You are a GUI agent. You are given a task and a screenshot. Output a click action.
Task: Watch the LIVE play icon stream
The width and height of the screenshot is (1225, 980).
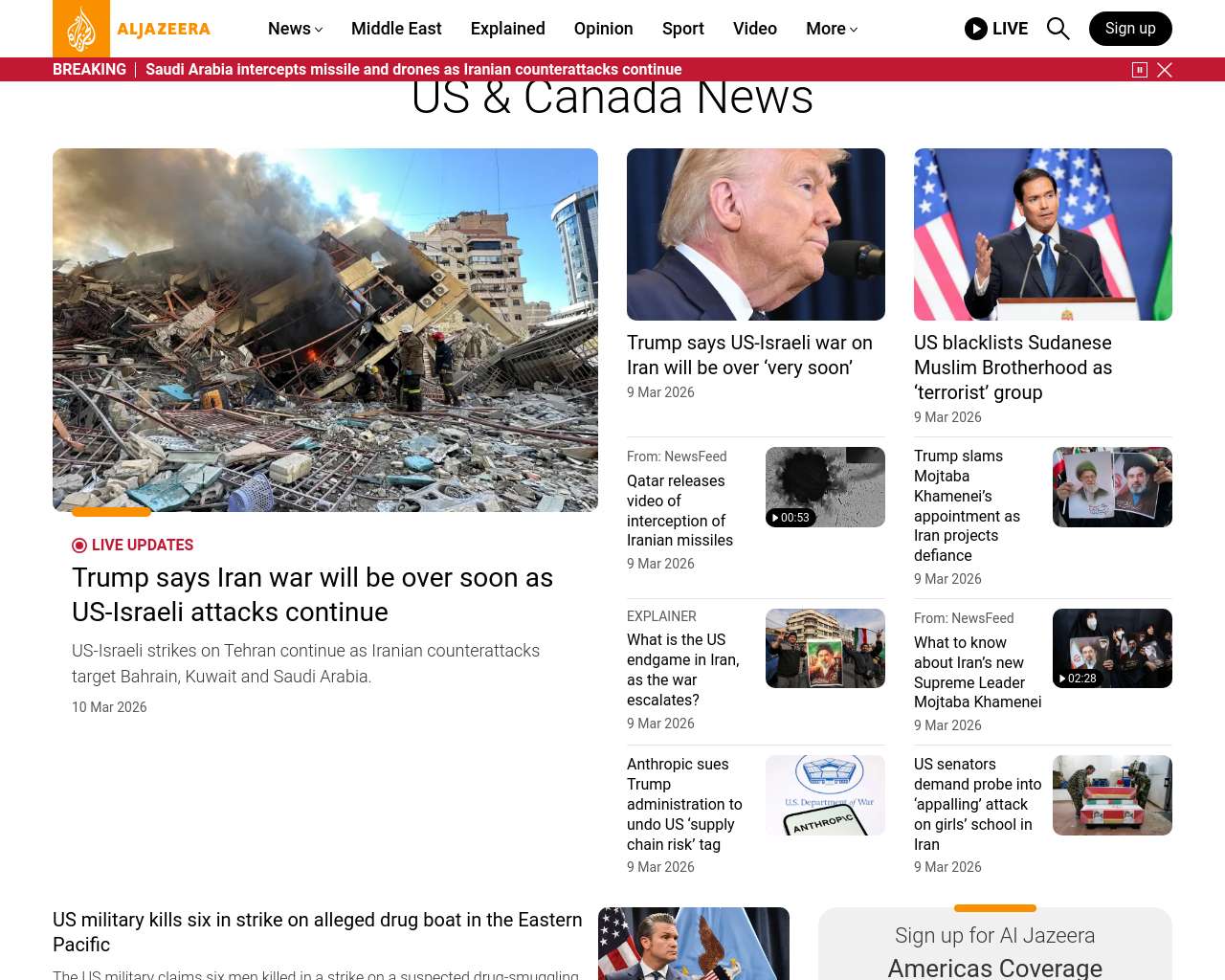[996, 29]
